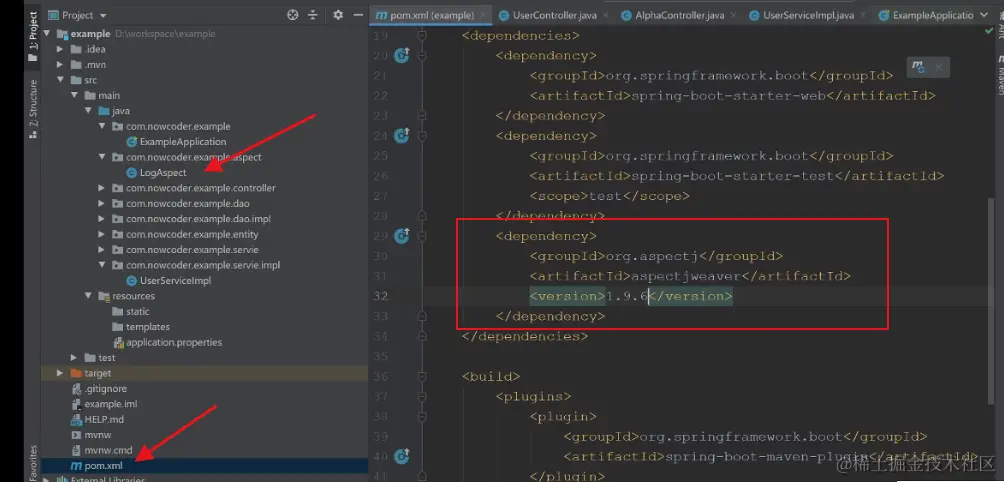The height and width of the screenshot is (482, 1004).
Task: Click the blue java source folder icon
Action: tap(104, 111)
